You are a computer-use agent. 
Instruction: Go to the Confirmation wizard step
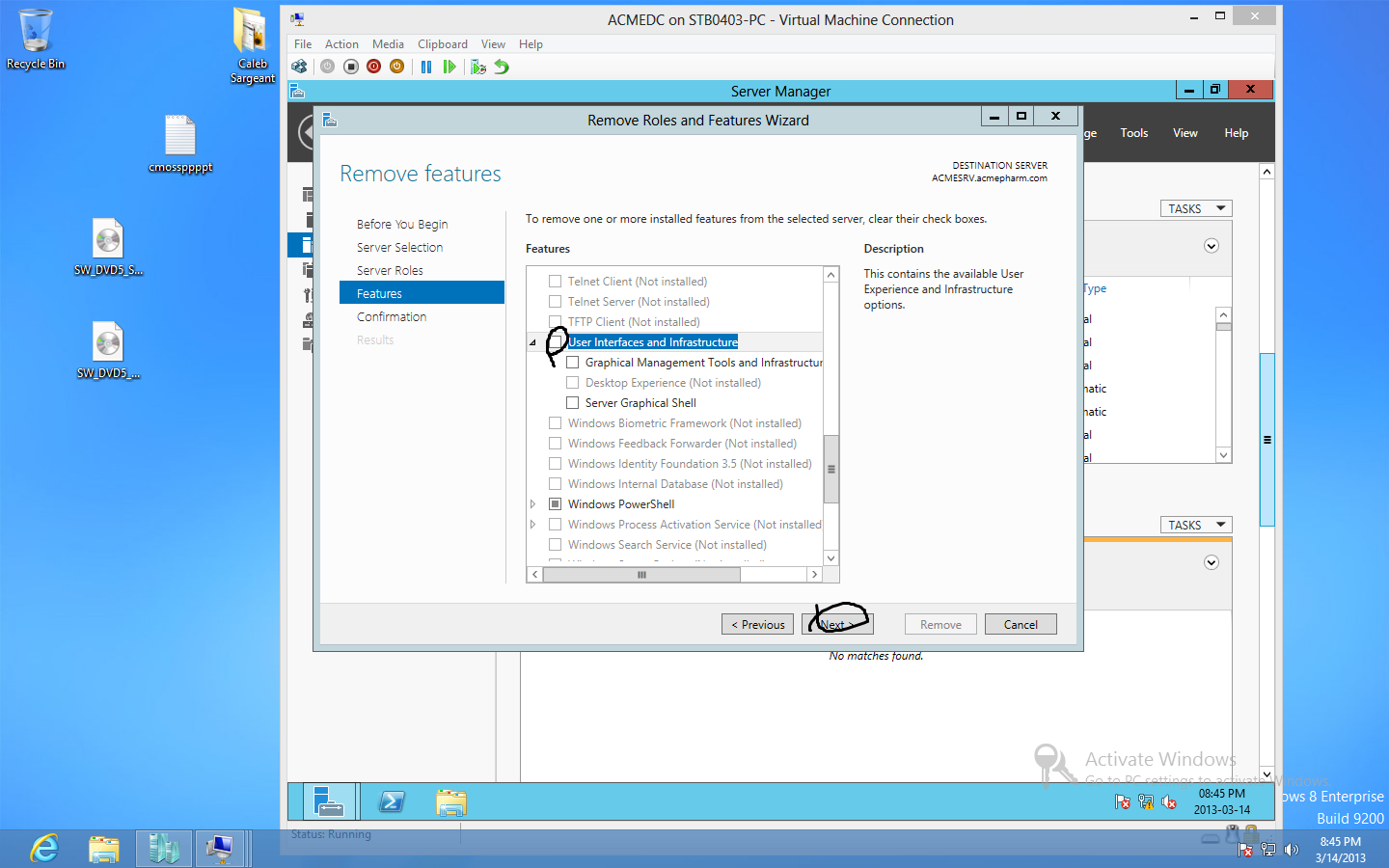point(392,317)
